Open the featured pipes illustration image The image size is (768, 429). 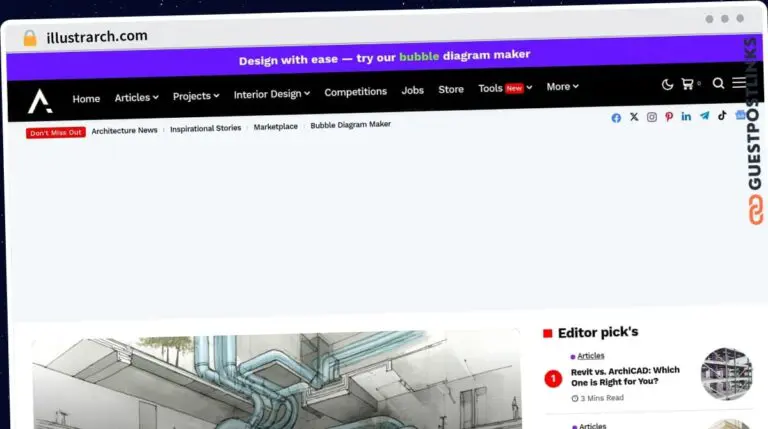pyautogui.click(x=277, y=381)
